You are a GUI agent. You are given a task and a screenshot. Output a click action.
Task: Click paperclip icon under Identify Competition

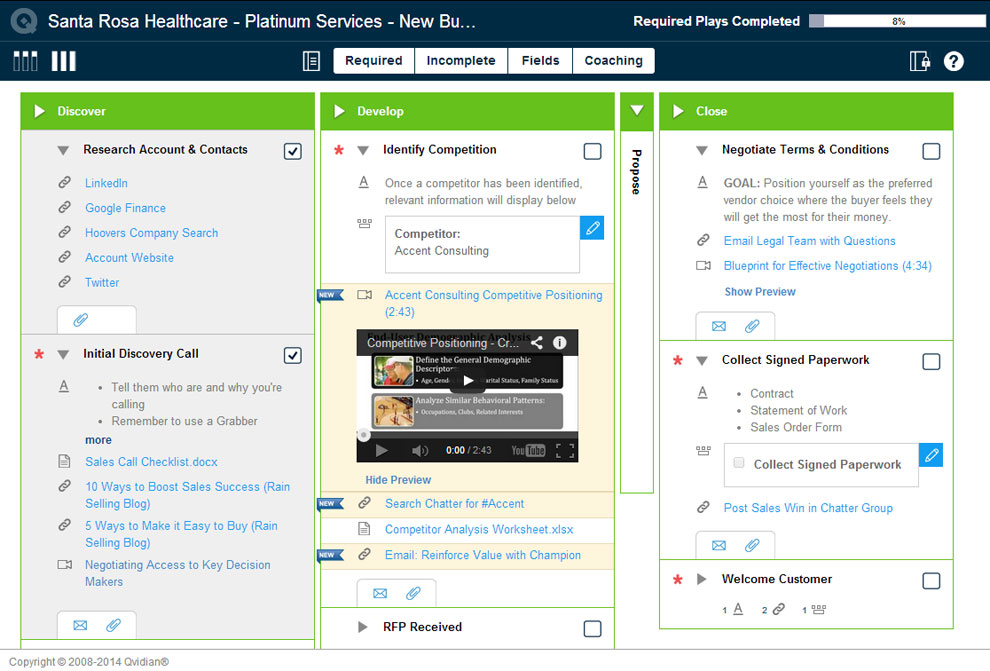[x=414, y=593]
